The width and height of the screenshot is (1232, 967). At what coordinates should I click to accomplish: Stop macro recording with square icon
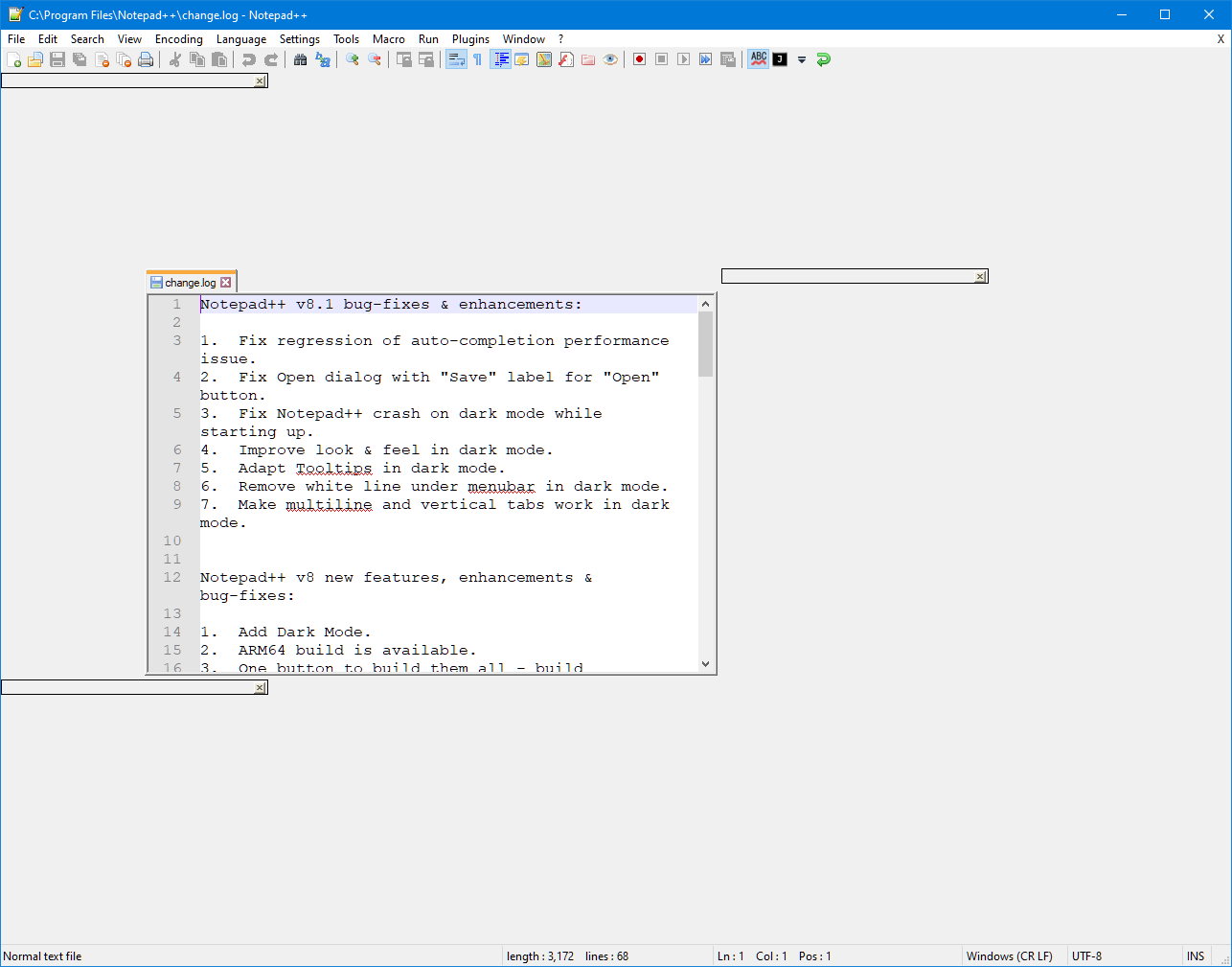[x=662, y=59]
